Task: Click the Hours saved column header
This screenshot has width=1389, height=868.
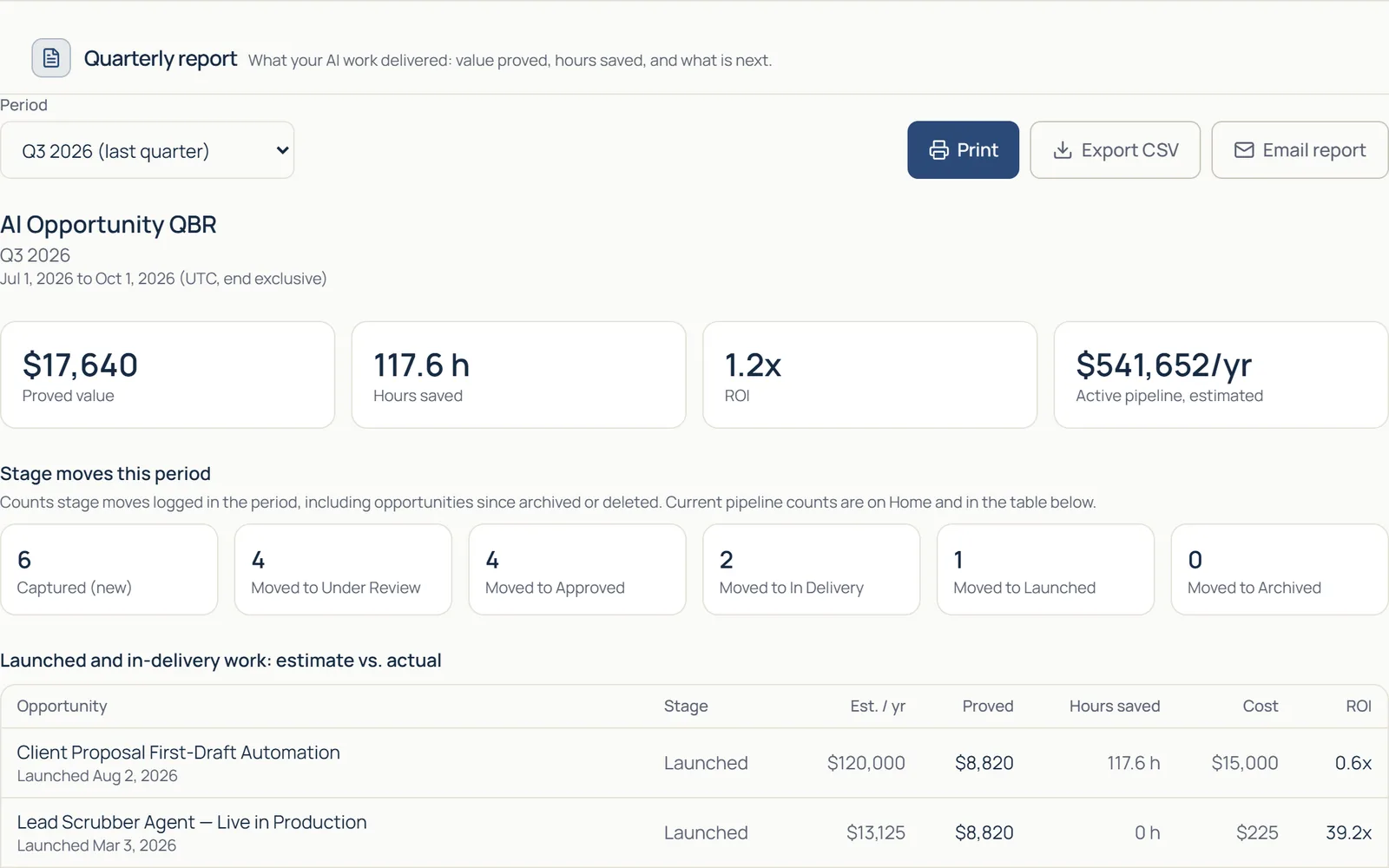Action: (1115, 706)
